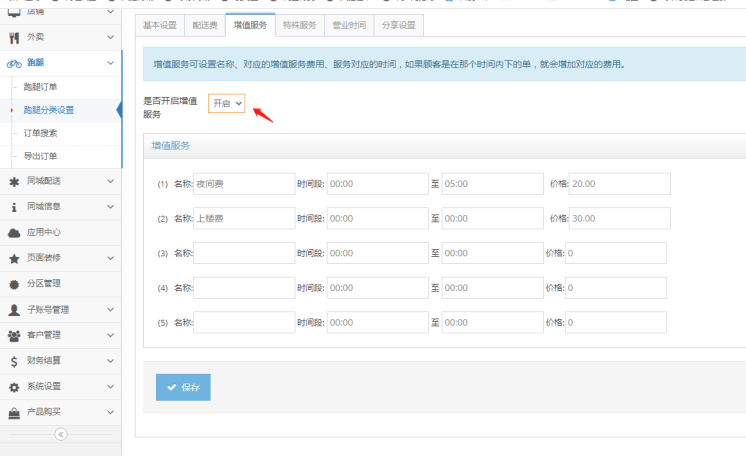
Task: Switch to the 营业时间 tab
Action: pyautogui.click(x=350, y=24)
